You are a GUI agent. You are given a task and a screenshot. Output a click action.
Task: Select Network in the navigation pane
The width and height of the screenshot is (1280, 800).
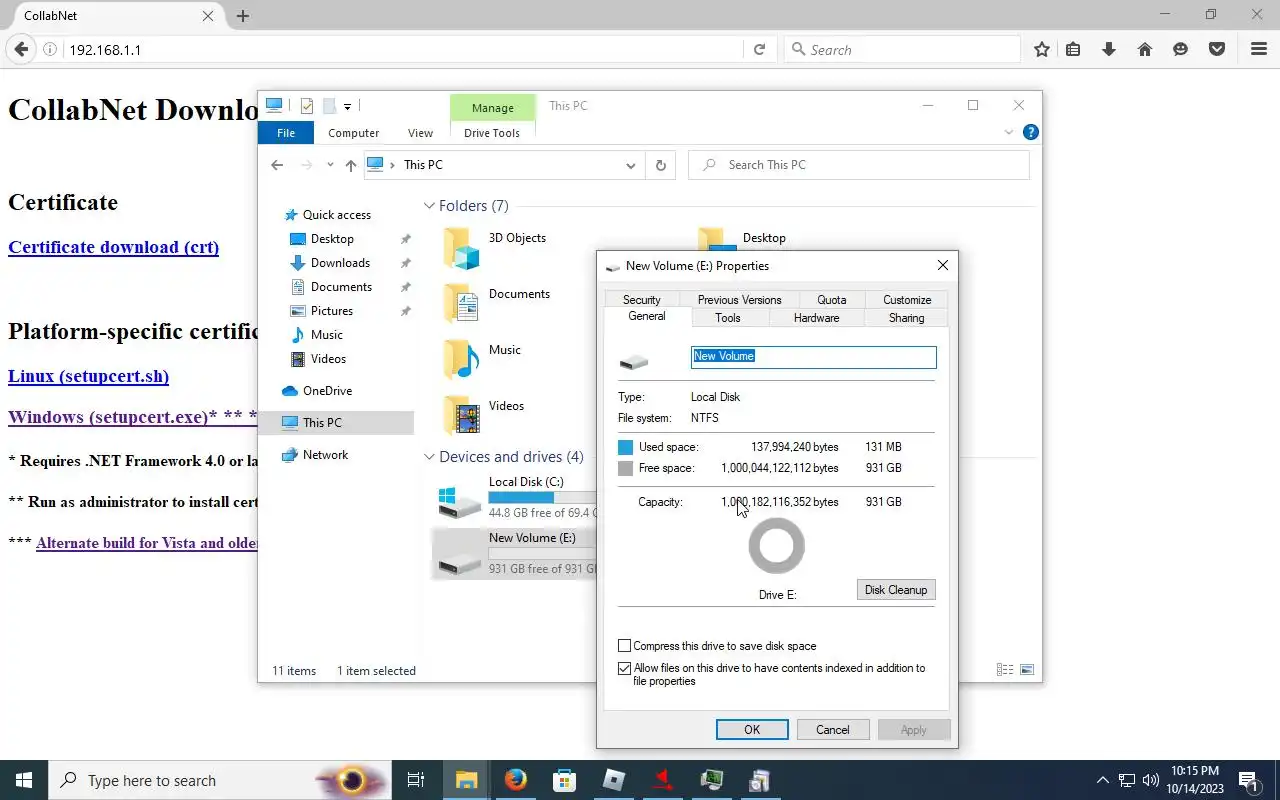325,455
